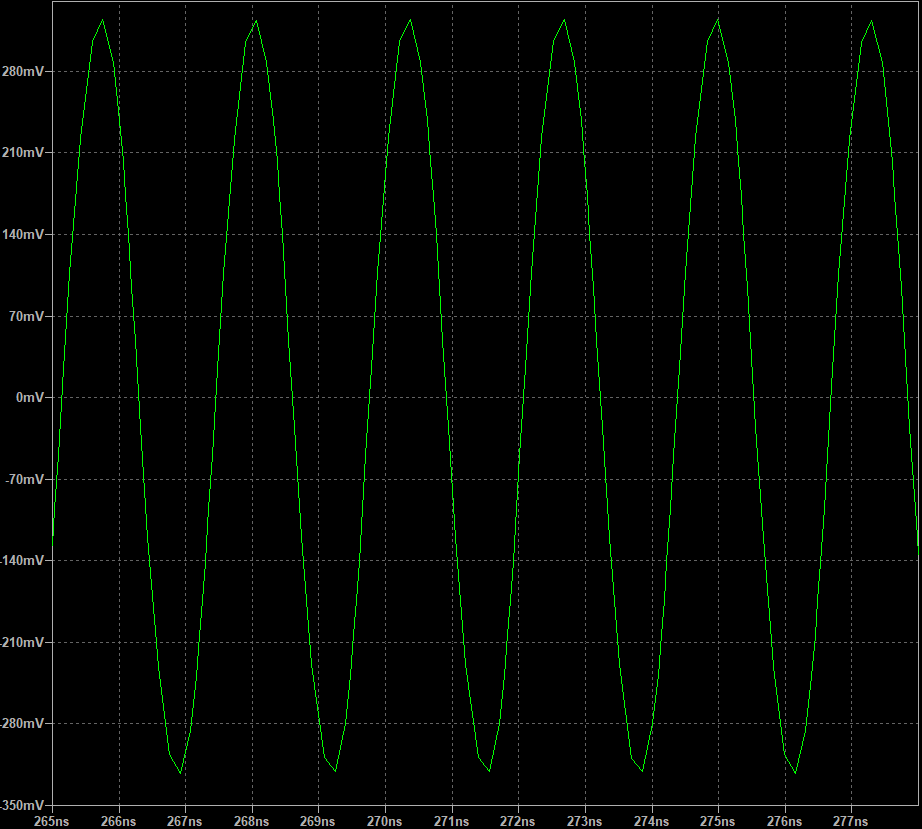Click the waveform trough just before 267ns
The width and height of the screenshot is (922, 829).
click(181, 773)
